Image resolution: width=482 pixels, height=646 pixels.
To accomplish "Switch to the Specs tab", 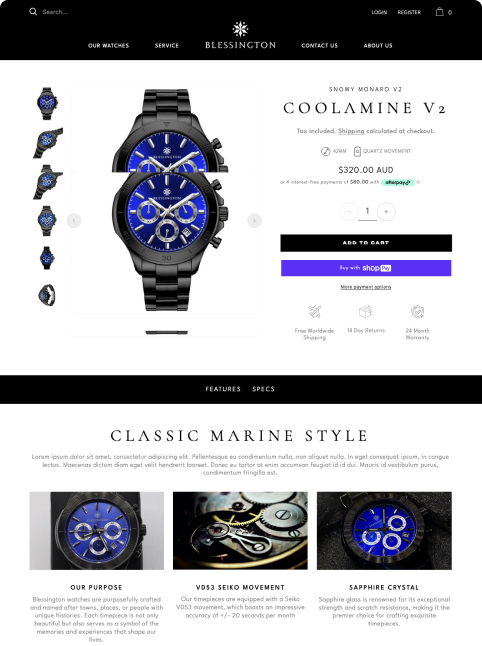I will pos(263,389).
